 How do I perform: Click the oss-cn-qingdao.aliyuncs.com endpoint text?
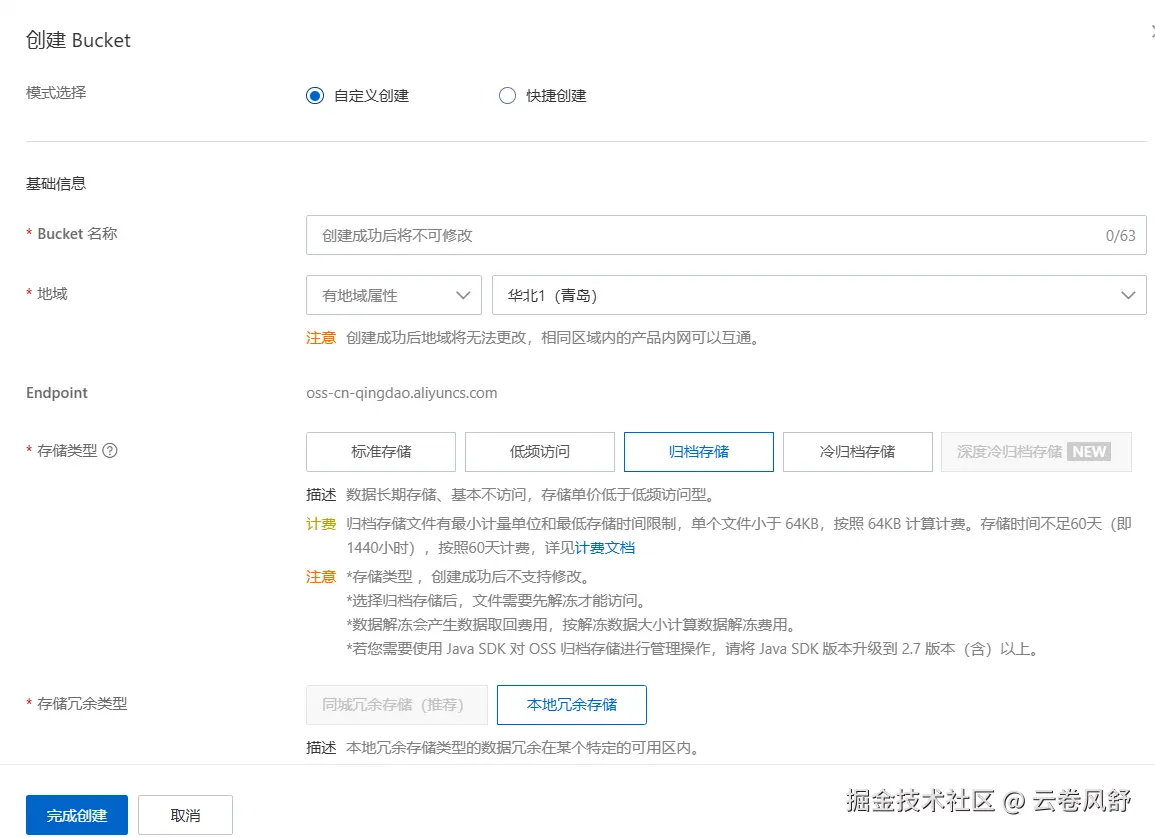[401, 393]
